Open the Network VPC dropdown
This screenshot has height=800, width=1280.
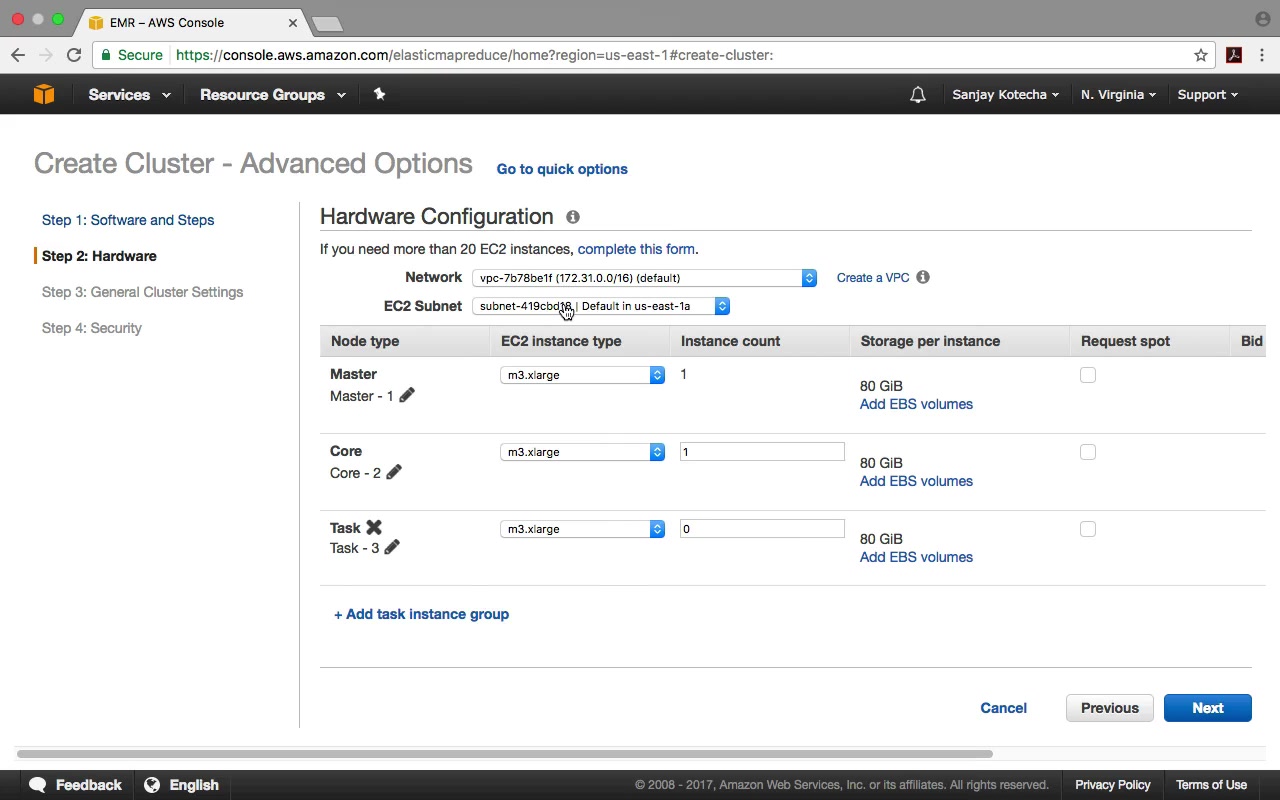coord(644,278)
